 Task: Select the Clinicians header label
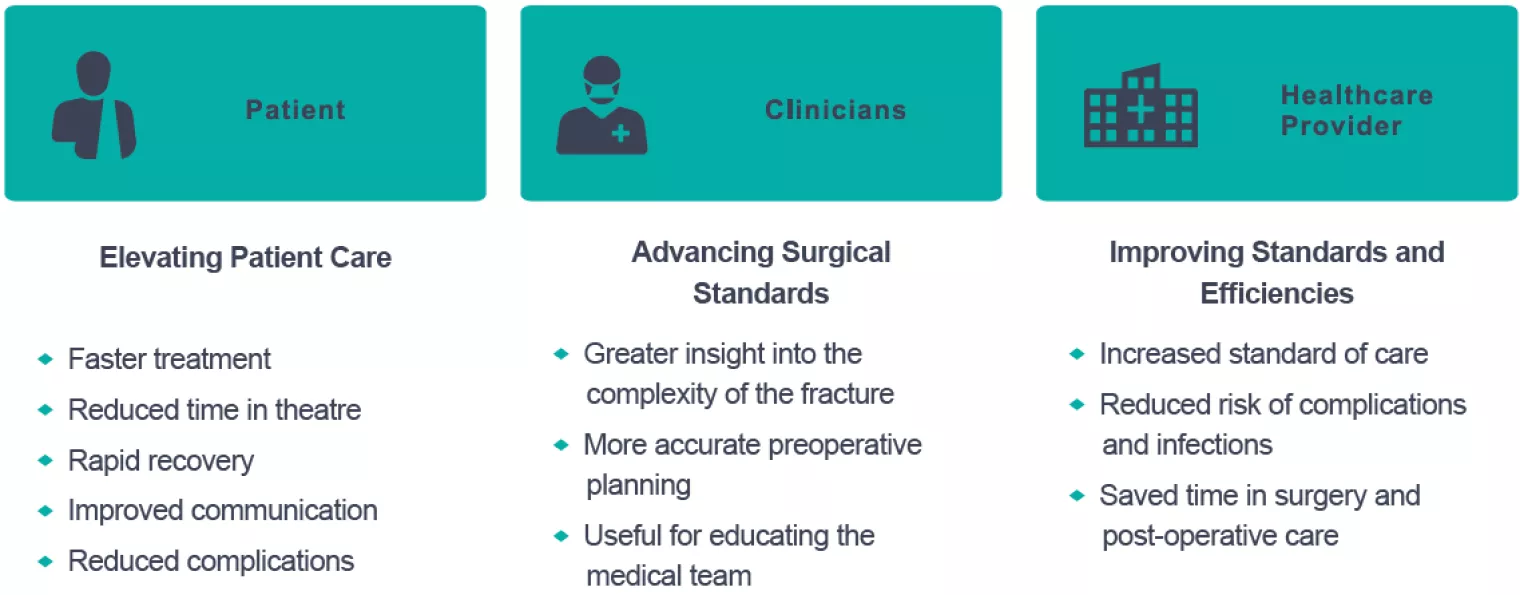835,110
